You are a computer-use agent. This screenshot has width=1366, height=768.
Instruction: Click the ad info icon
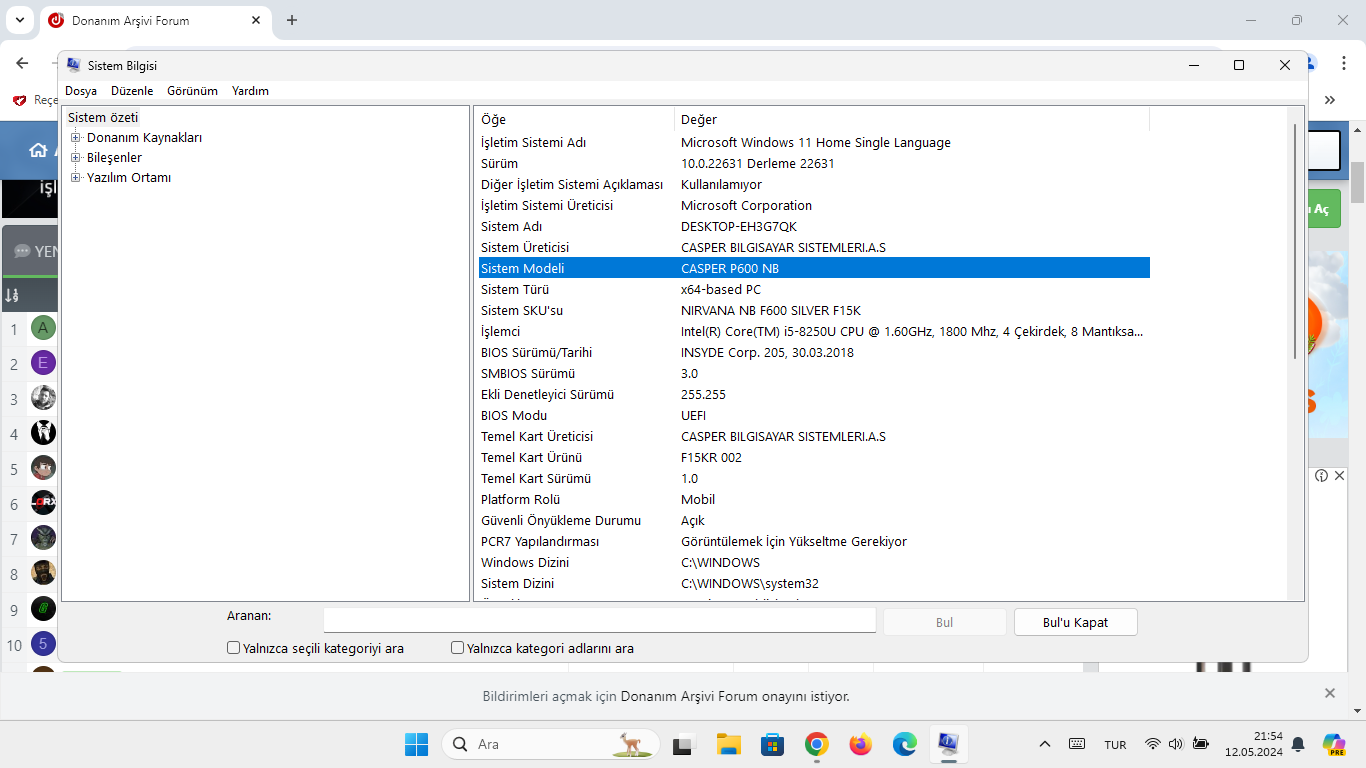(1321, 476)
